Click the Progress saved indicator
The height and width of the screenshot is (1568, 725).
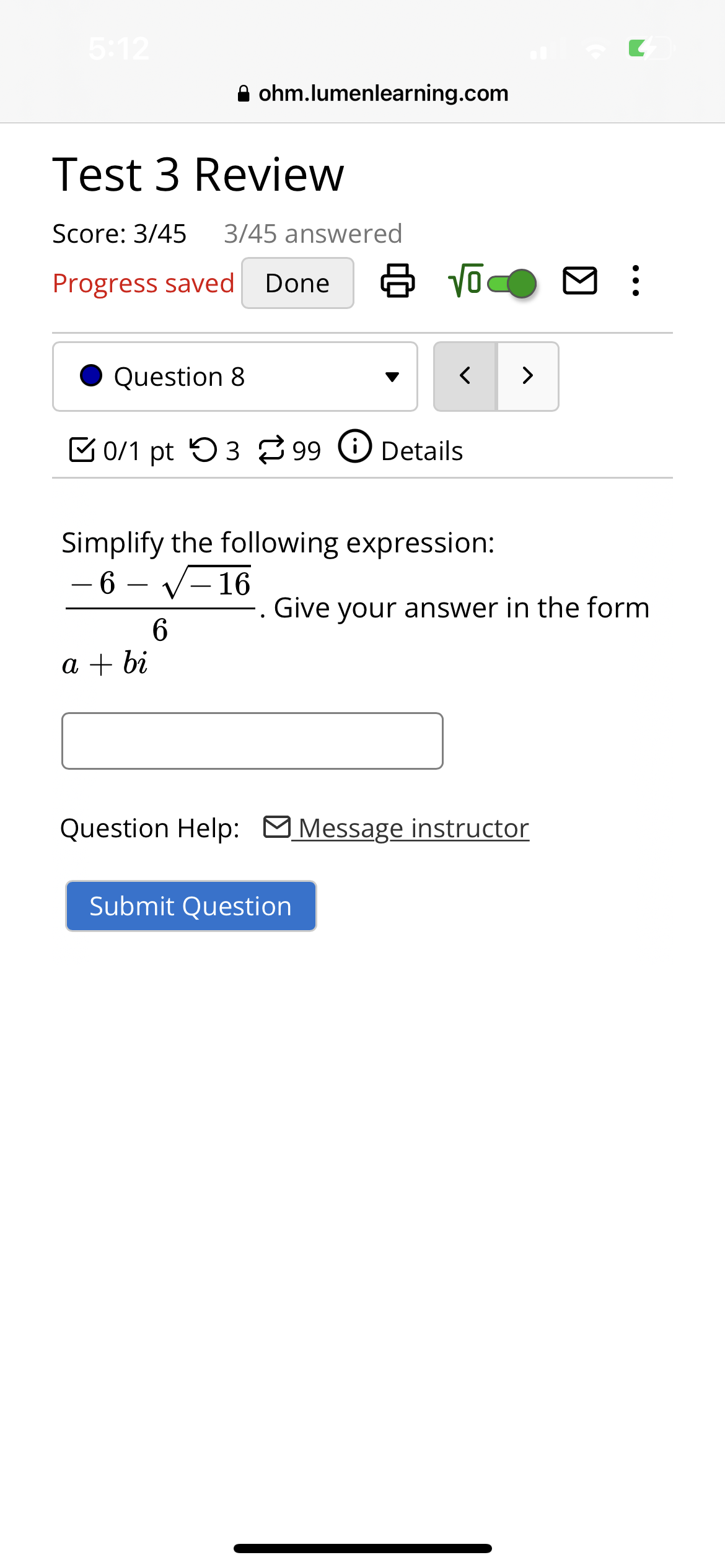[x=143, y=283]
